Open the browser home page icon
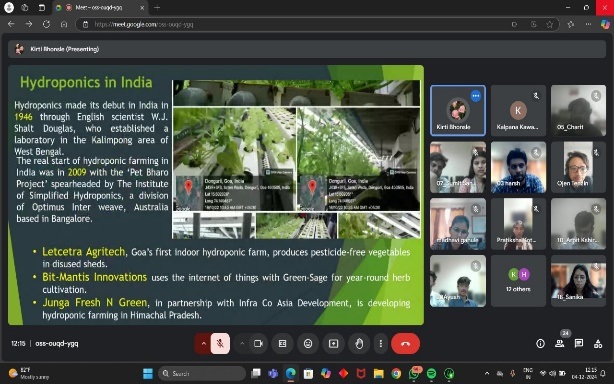 click(x=64, y=24)
